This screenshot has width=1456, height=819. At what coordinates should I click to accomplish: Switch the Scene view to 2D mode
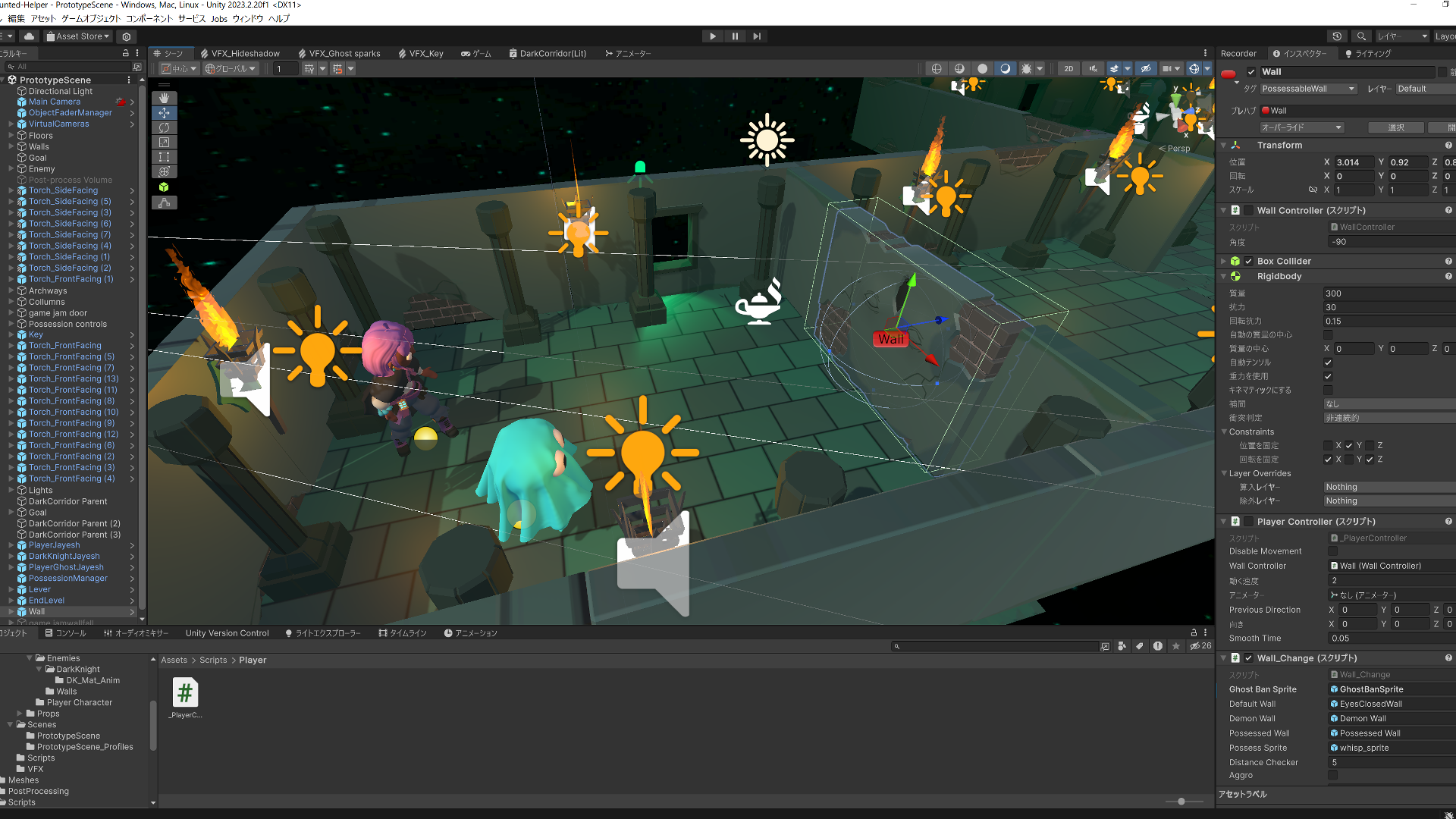tap(1068, 68)
